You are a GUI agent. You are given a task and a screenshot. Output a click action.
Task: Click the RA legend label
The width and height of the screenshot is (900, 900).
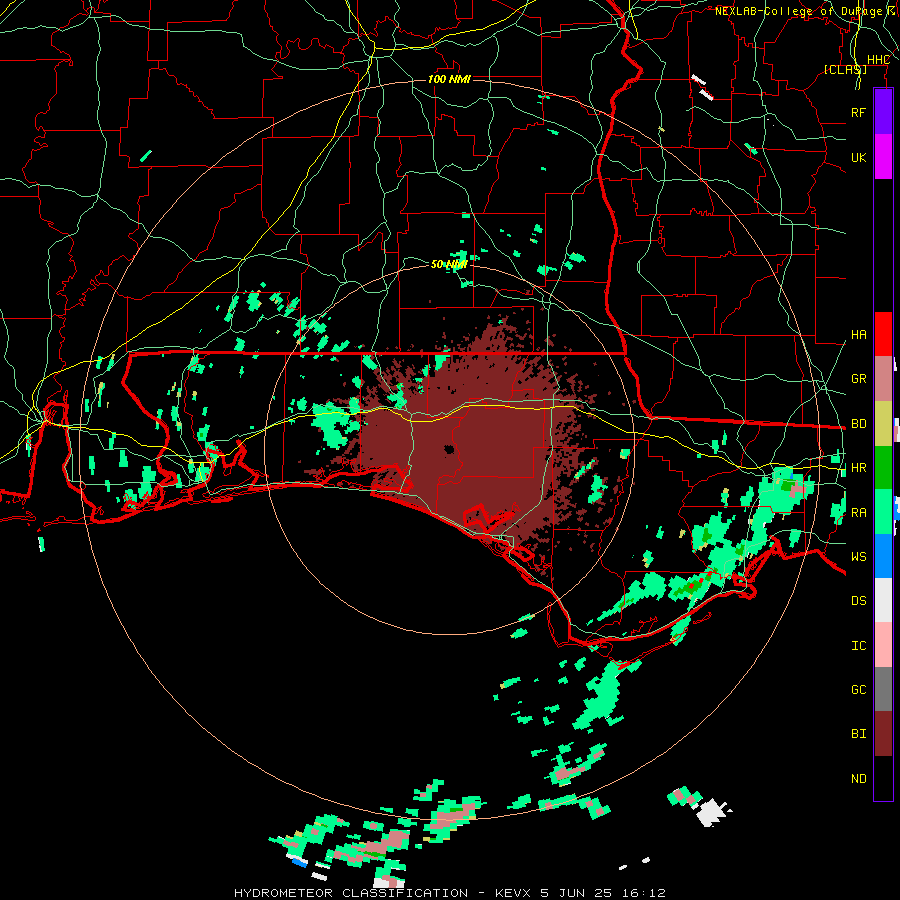859,513
